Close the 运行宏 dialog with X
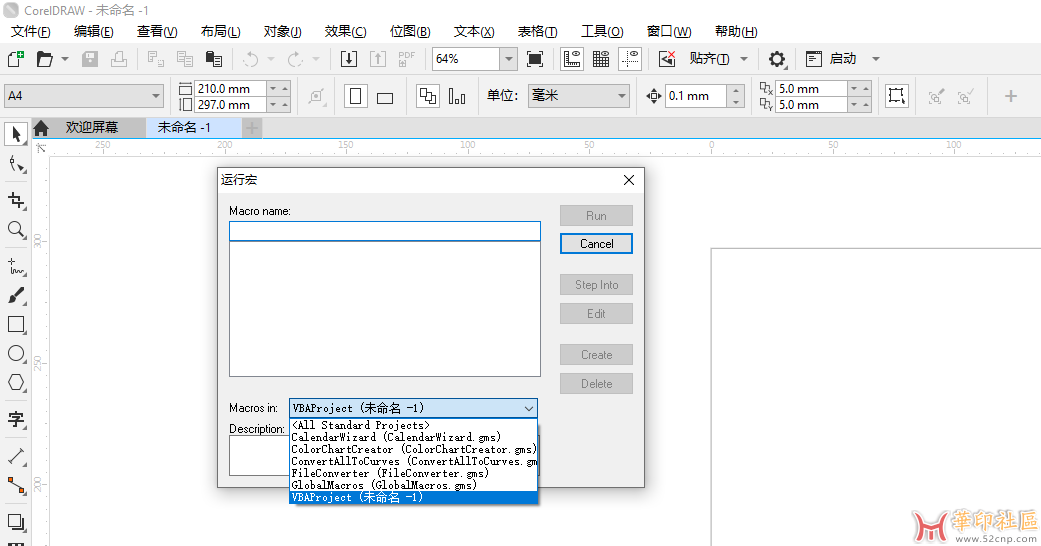The width and height of the screenshot is (1041, 546). (629, 180)
